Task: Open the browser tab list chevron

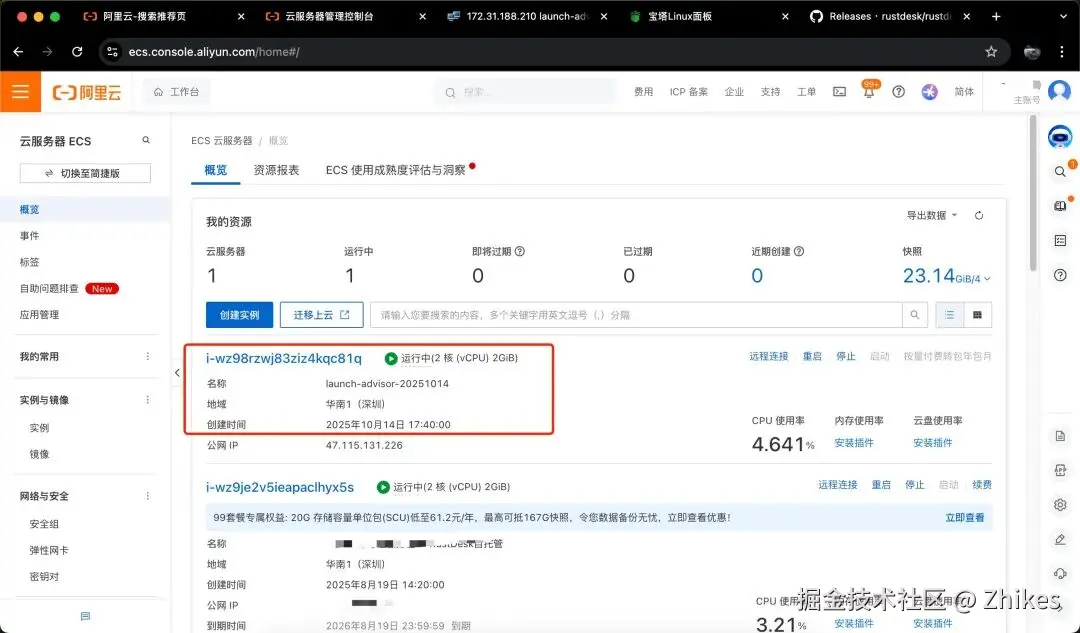Action: point(1063,17)
